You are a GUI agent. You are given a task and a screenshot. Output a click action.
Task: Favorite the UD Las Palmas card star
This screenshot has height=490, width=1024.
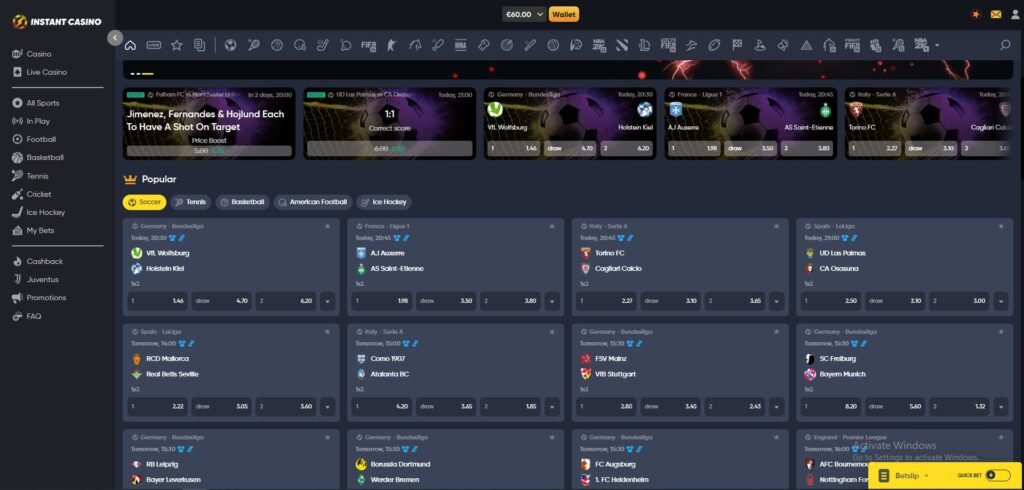[1001, 226]
